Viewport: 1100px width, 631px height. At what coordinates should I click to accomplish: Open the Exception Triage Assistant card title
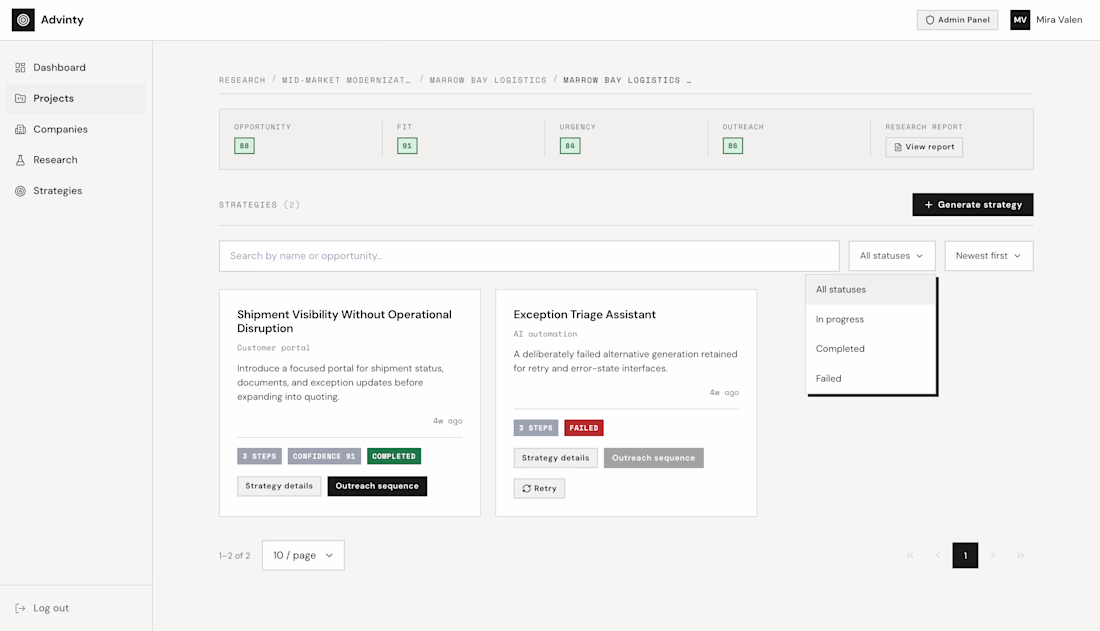click(584, 314)
